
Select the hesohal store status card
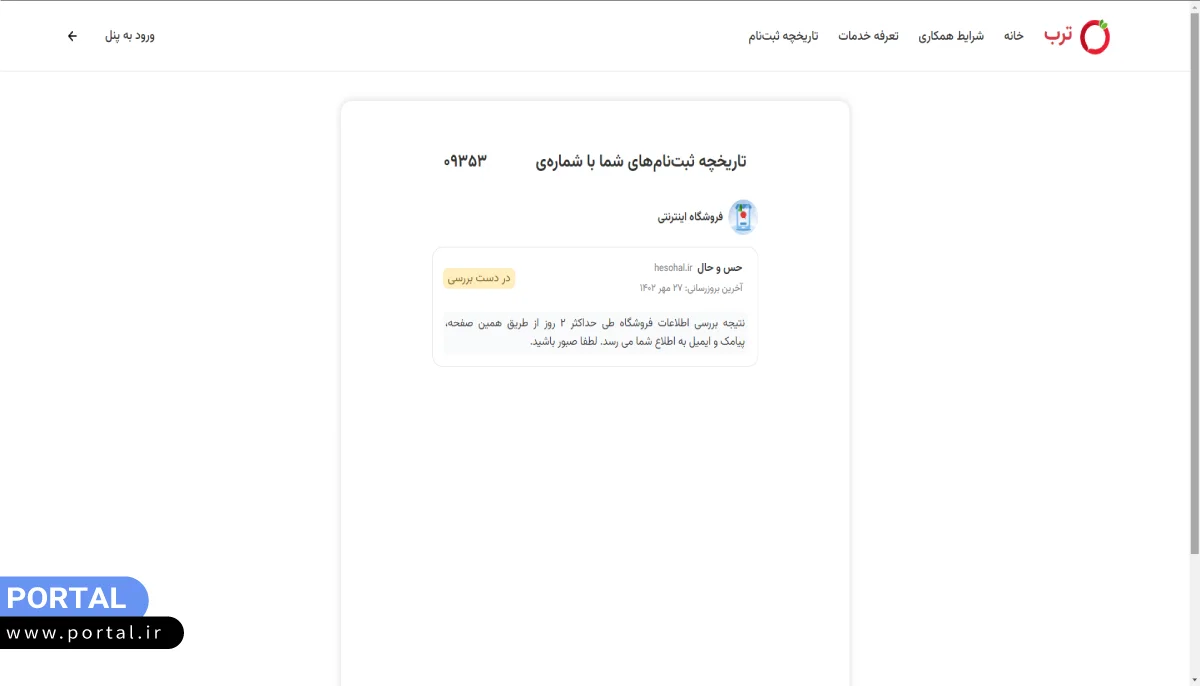[x=595, y=306]
